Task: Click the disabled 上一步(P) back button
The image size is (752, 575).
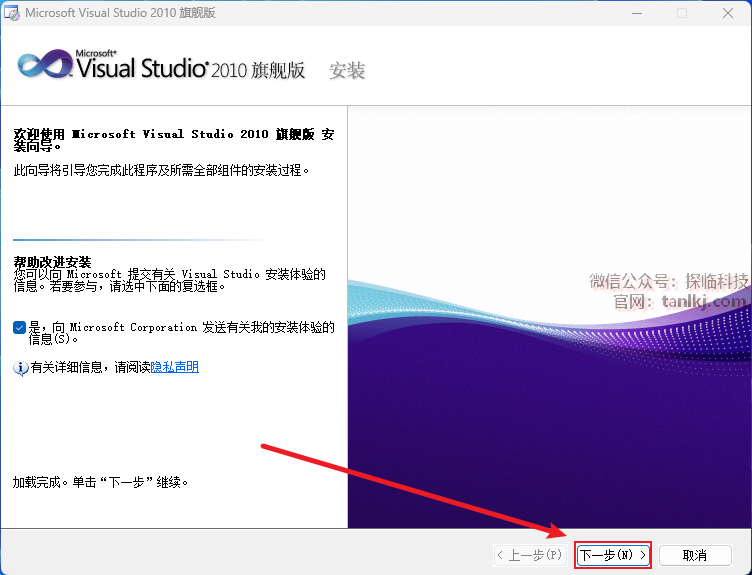Action: click(x=530, y=554)
